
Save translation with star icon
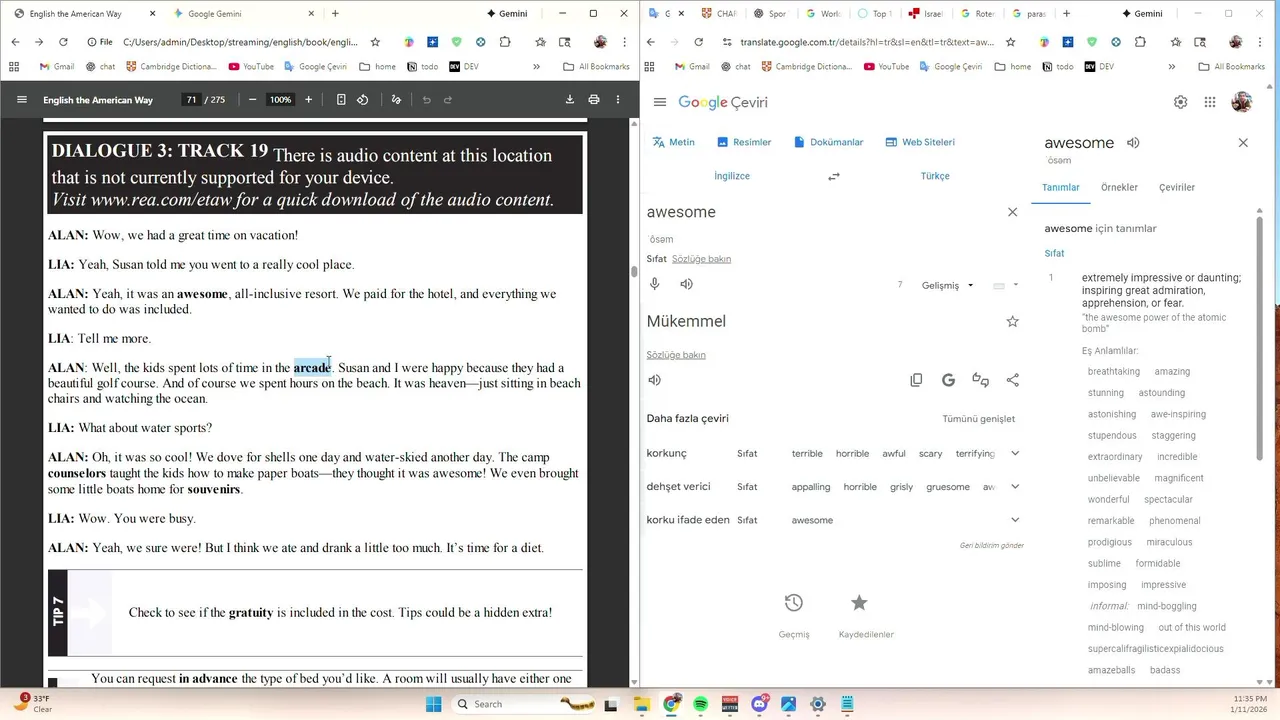coord(1012,321)
